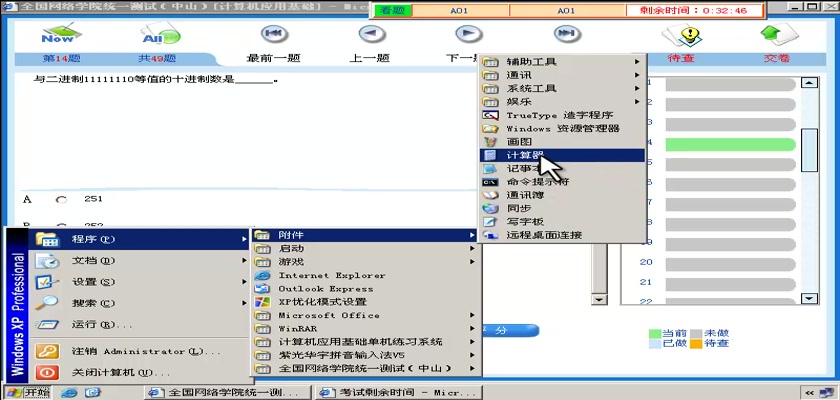
Task: Open 画图 Paint from Accessories
Action: (562, 142)
